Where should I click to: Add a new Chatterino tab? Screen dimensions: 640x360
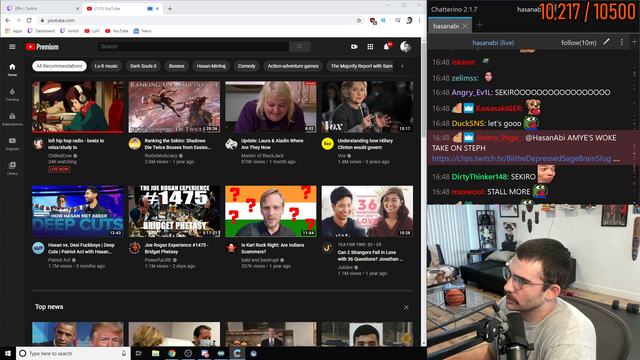[x=480, y=25]
